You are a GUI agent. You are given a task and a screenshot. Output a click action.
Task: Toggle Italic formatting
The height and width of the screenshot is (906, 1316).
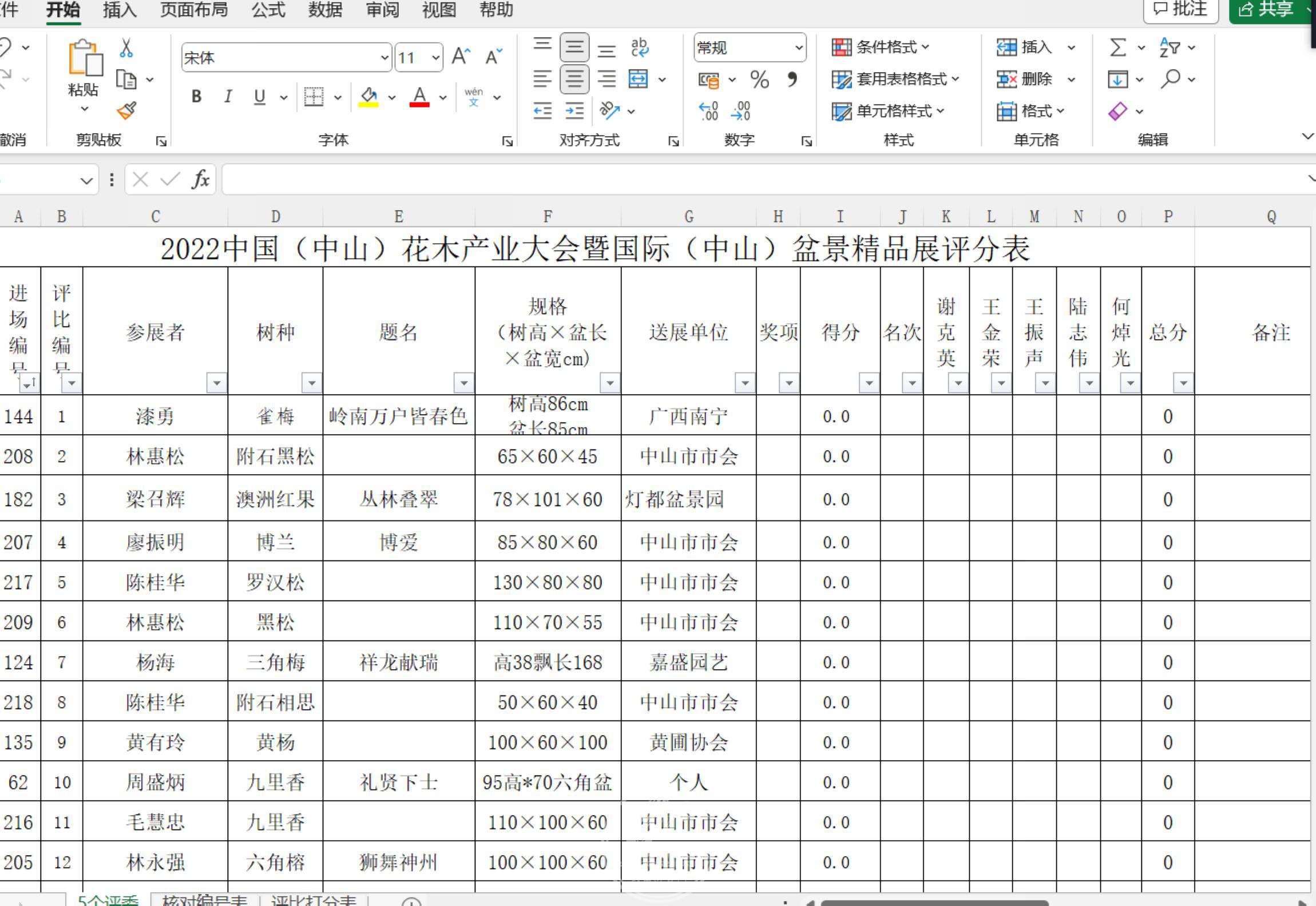point(228,97)
